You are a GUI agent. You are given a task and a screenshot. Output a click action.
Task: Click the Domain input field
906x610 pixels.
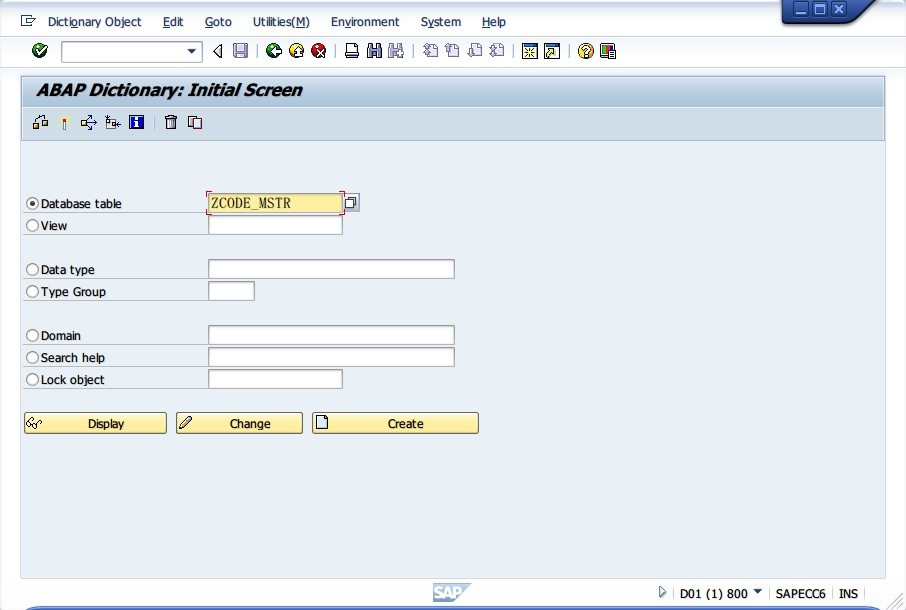click(331, 334)
